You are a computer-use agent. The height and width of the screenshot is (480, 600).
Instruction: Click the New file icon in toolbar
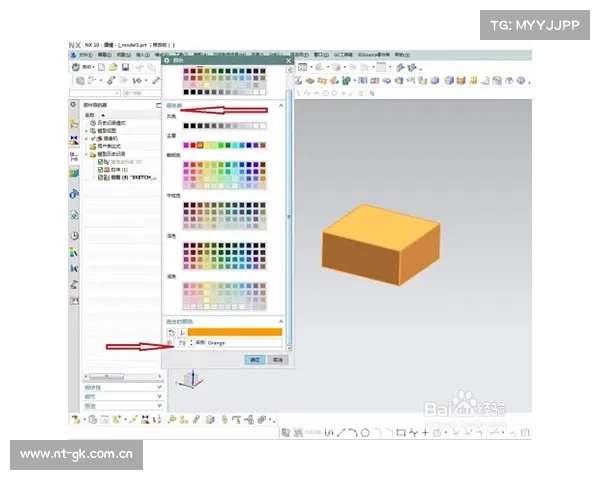102,67
